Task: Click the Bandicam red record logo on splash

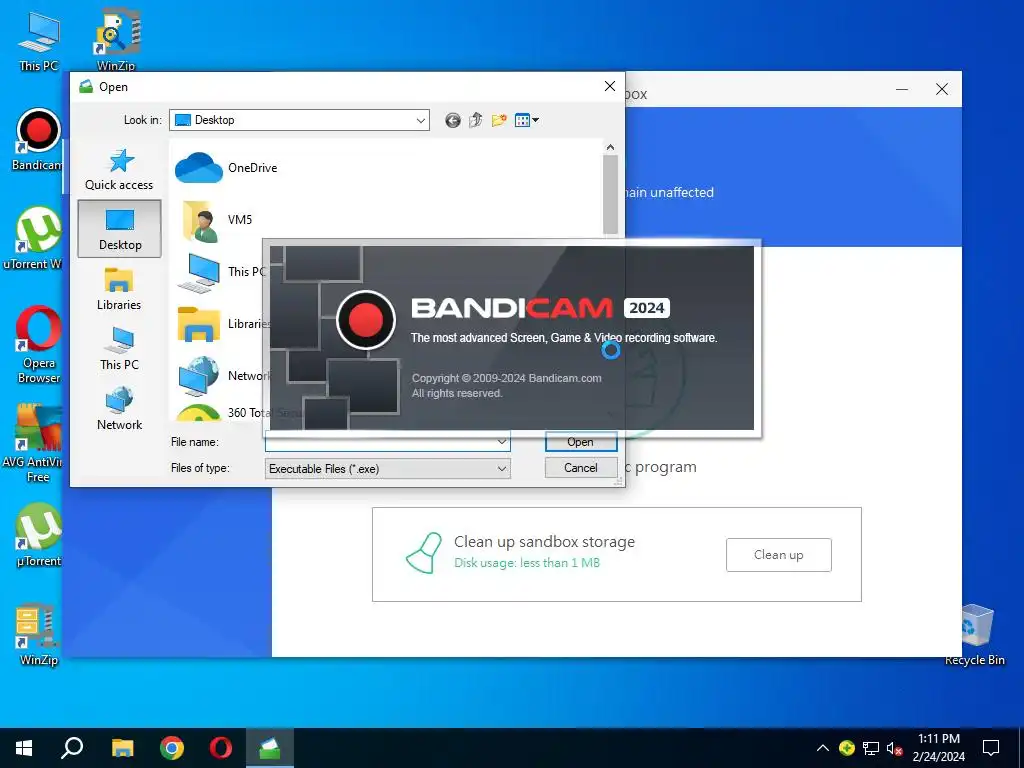Action: (366, 320)
